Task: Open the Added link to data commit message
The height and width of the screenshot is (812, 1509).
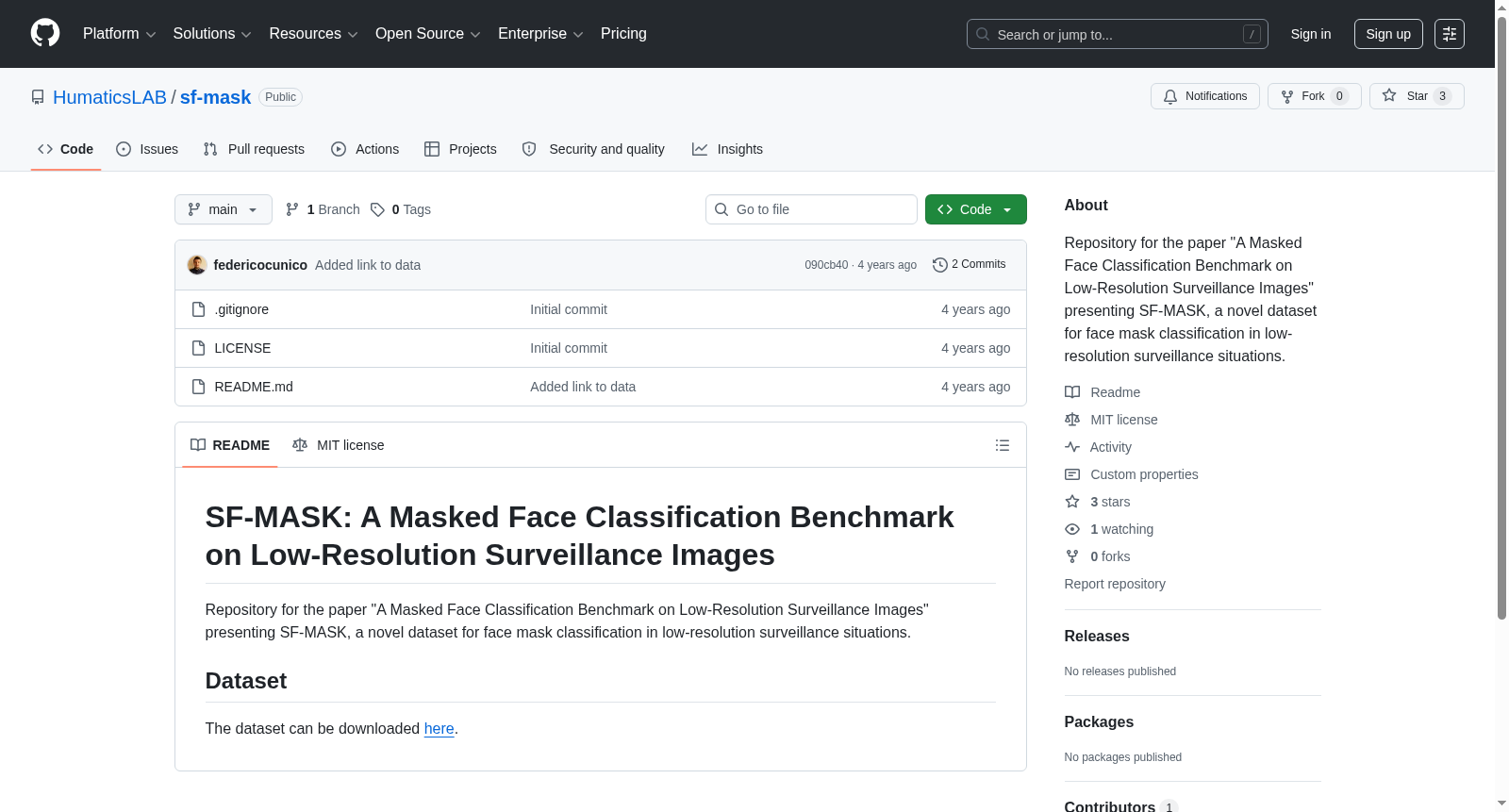Action: click(x=368, y=265)
